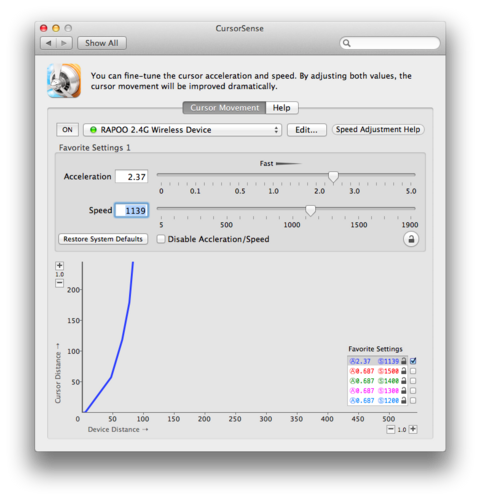This screenshot has width=480, height=500.
Task: Zoom in horizontal graph axis plus button
Action: click(413, 429)
